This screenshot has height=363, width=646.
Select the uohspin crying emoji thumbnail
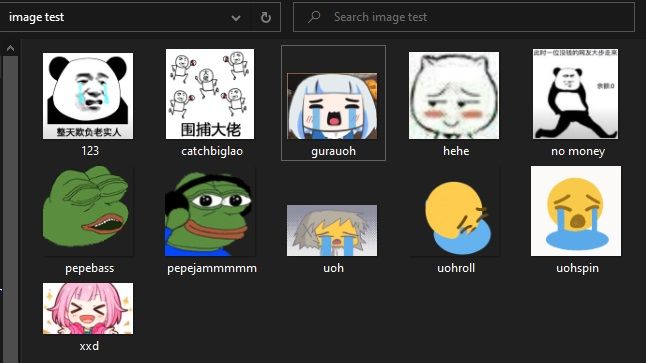point(576,211)
